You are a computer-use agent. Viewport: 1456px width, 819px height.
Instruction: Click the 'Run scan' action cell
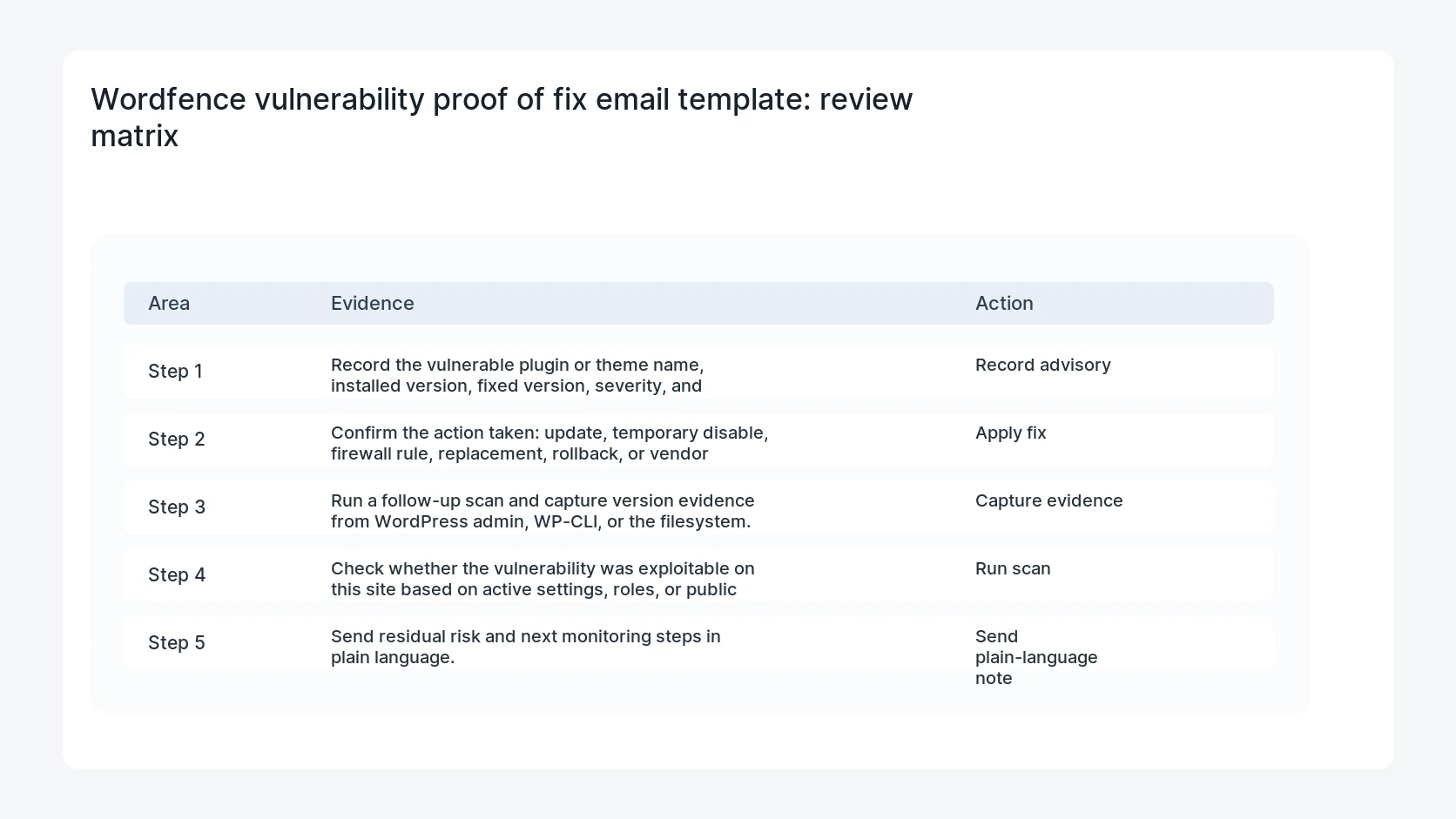(1013, 568)
